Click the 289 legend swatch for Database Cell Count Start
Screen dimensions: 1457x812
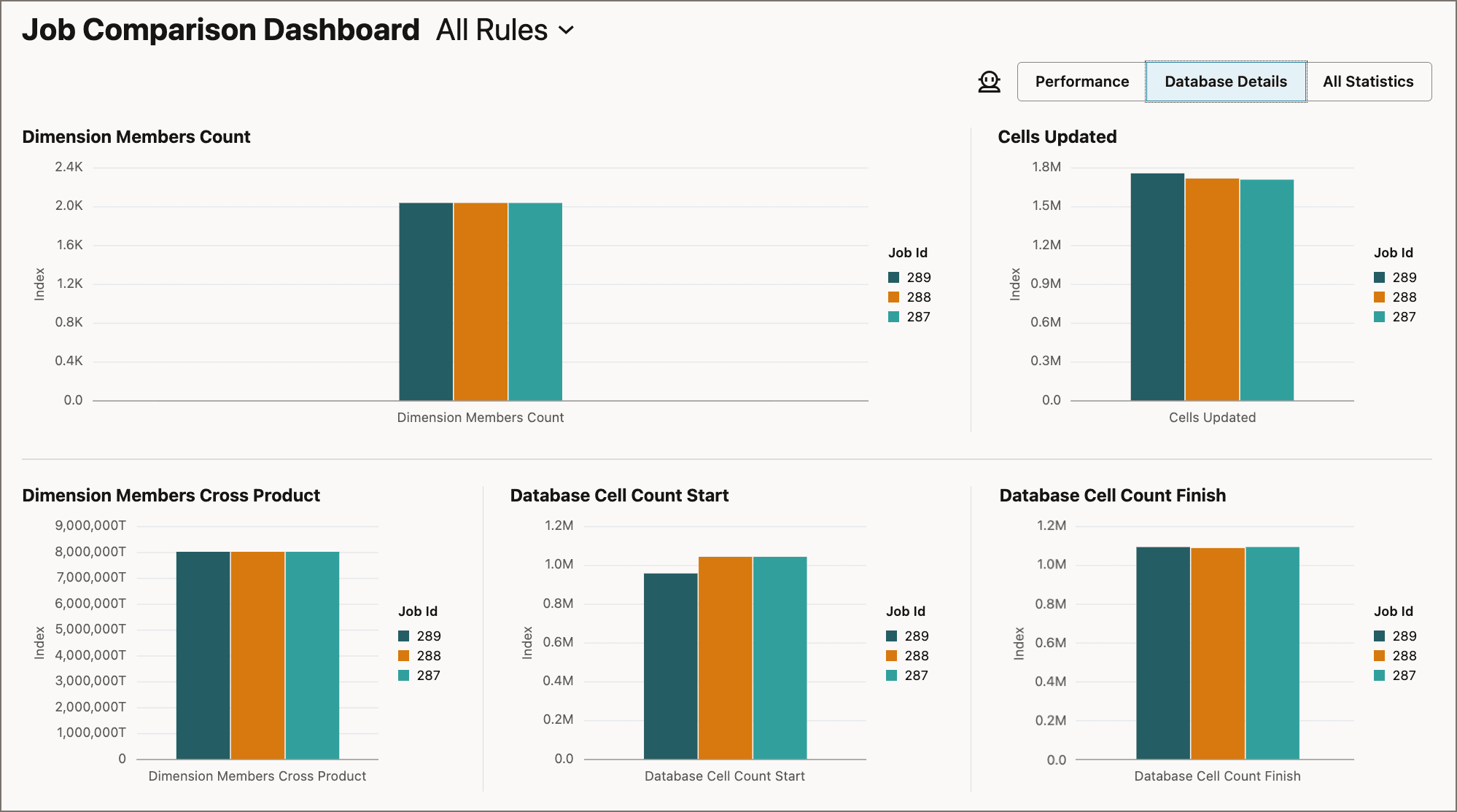pos(893,635)
